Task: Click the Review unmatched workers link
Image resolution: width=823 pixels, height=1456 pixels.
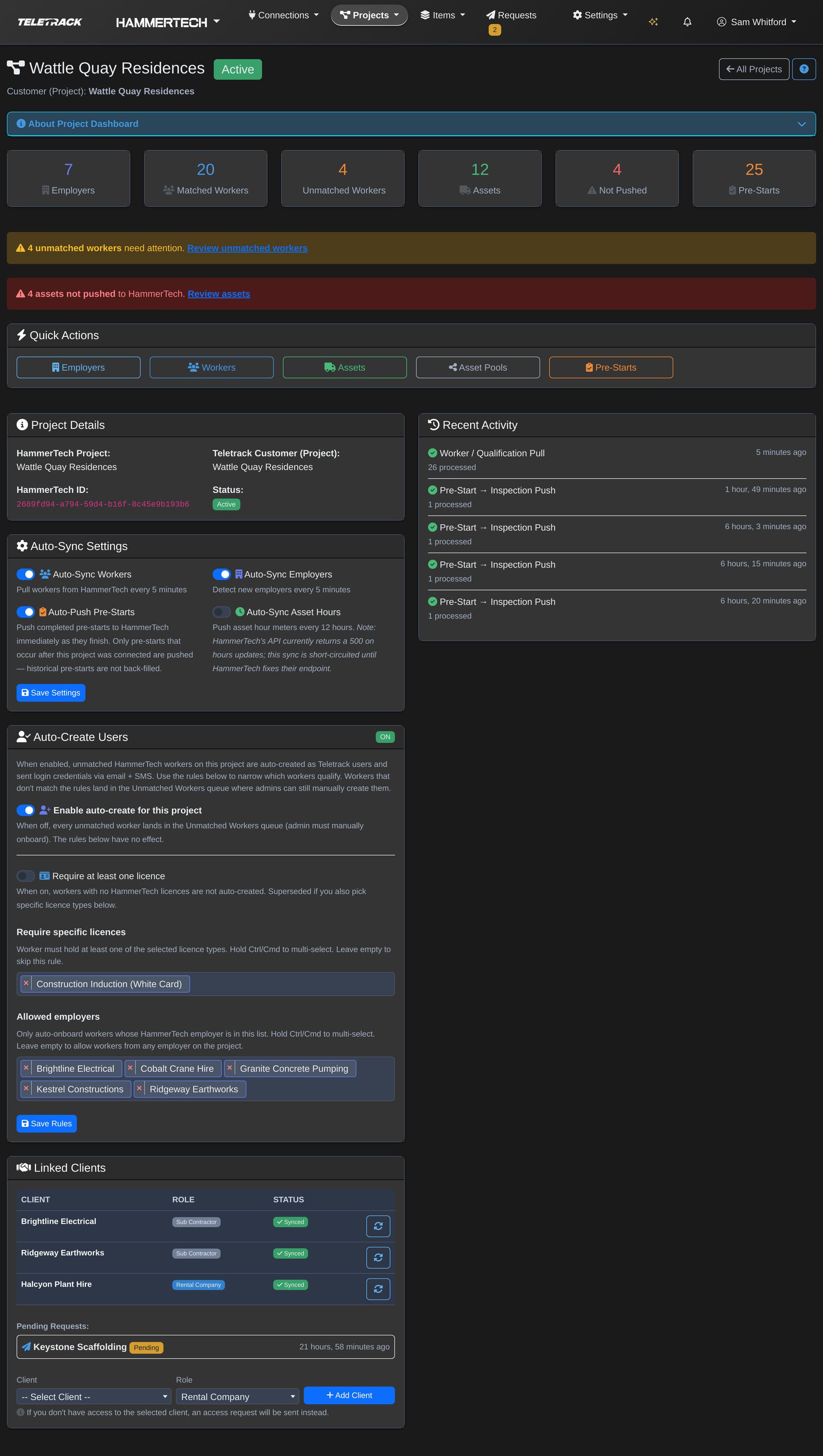Action: click(247, 248)
